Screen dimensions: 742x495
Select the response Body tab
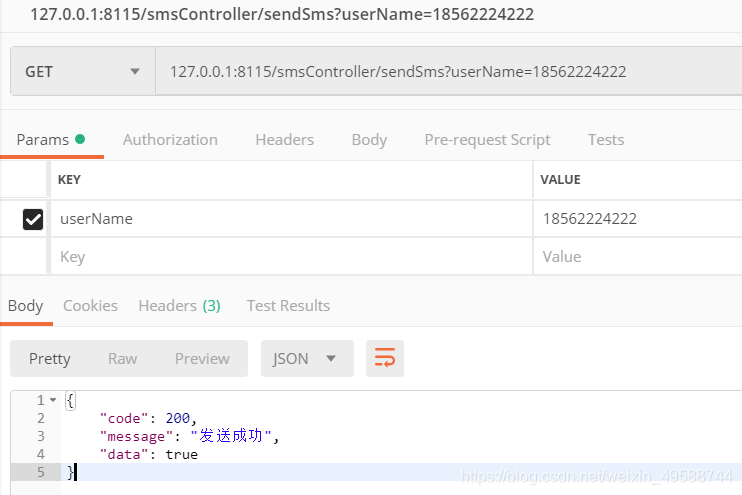(26, 306)
